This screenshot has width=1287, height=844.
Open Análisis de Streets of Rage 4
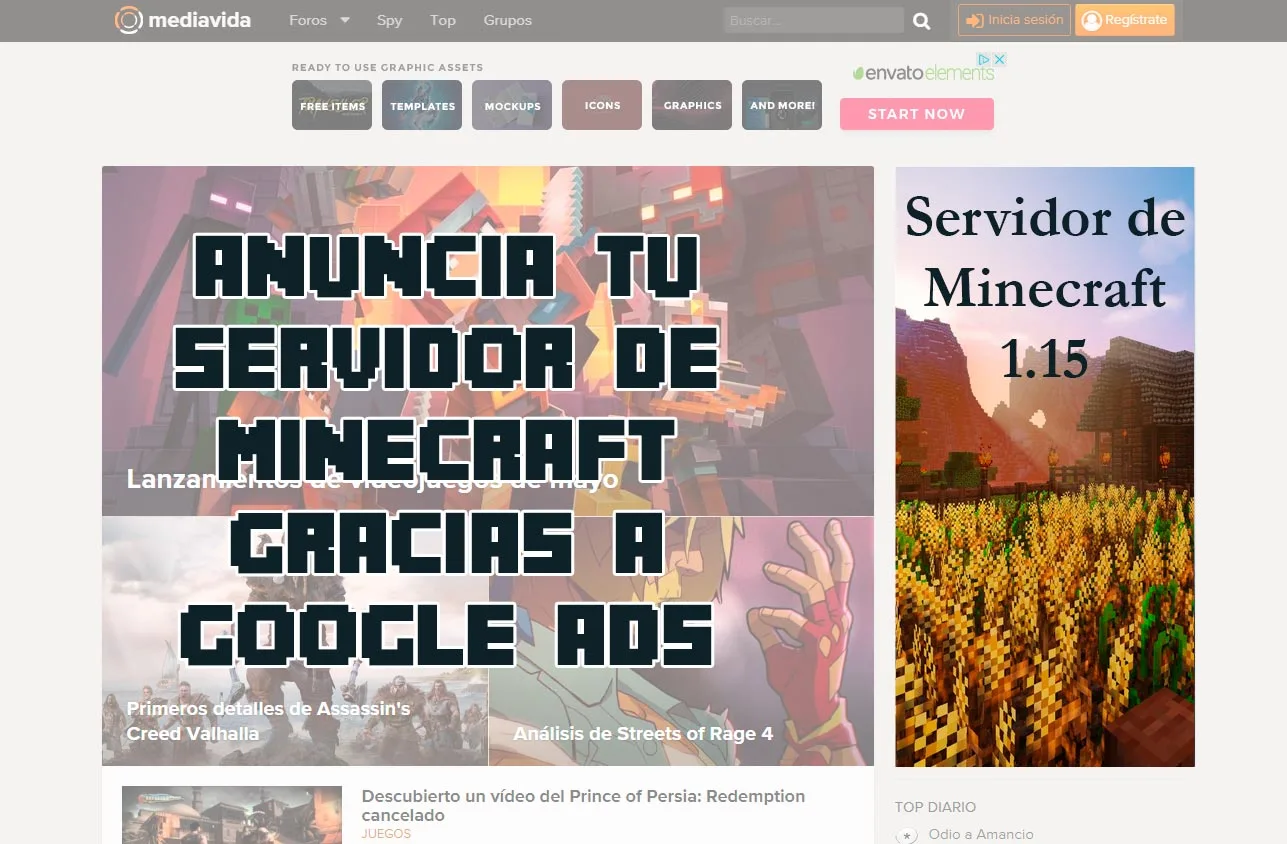coord(643,733)
